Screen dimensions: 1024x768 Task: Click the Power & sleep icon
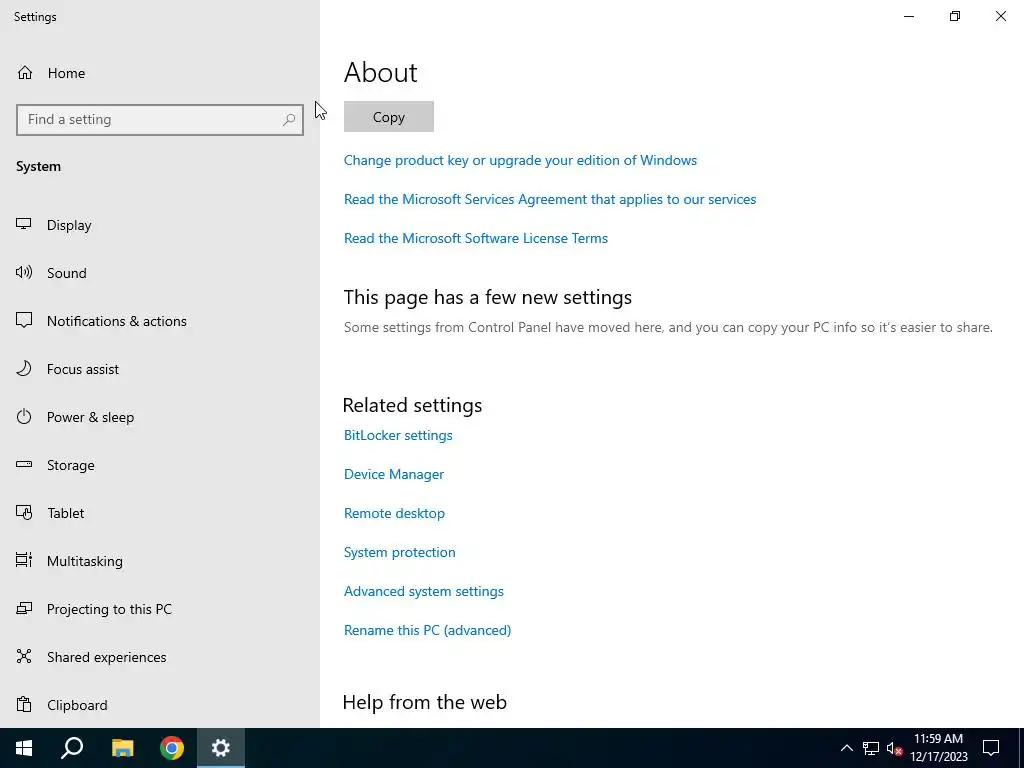24,417
